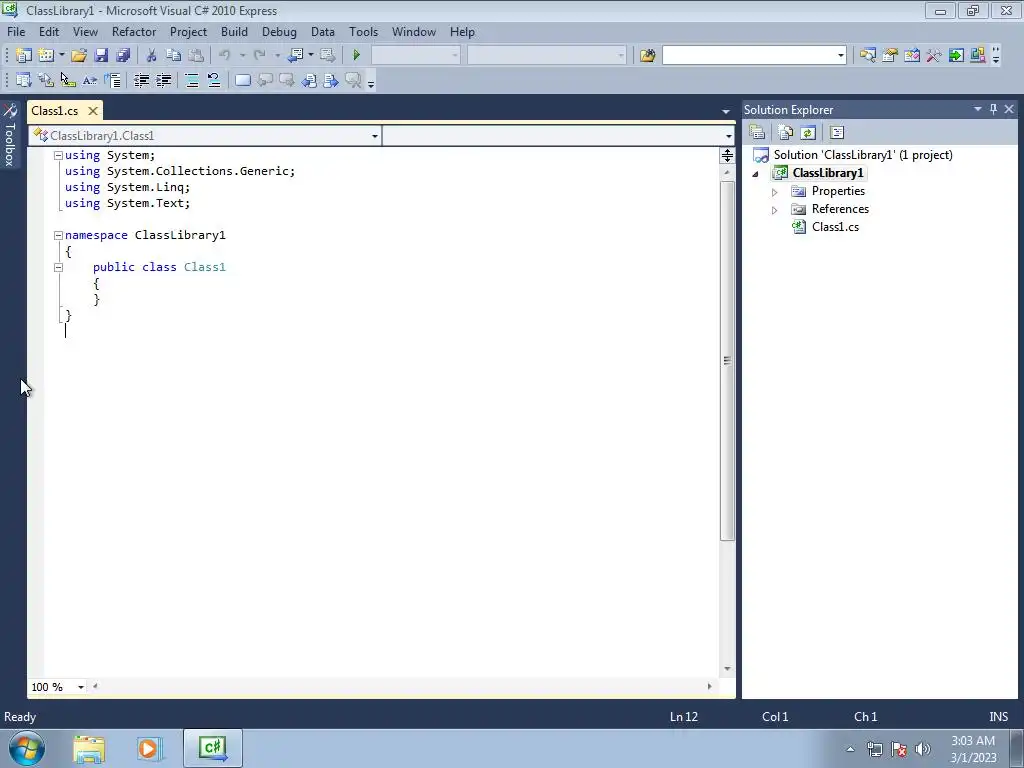Image resolution: width=1024 pixels, height=768 pixels.
Task: Click the Solution Explorer toolbar icon
Action: pos(868,56)
